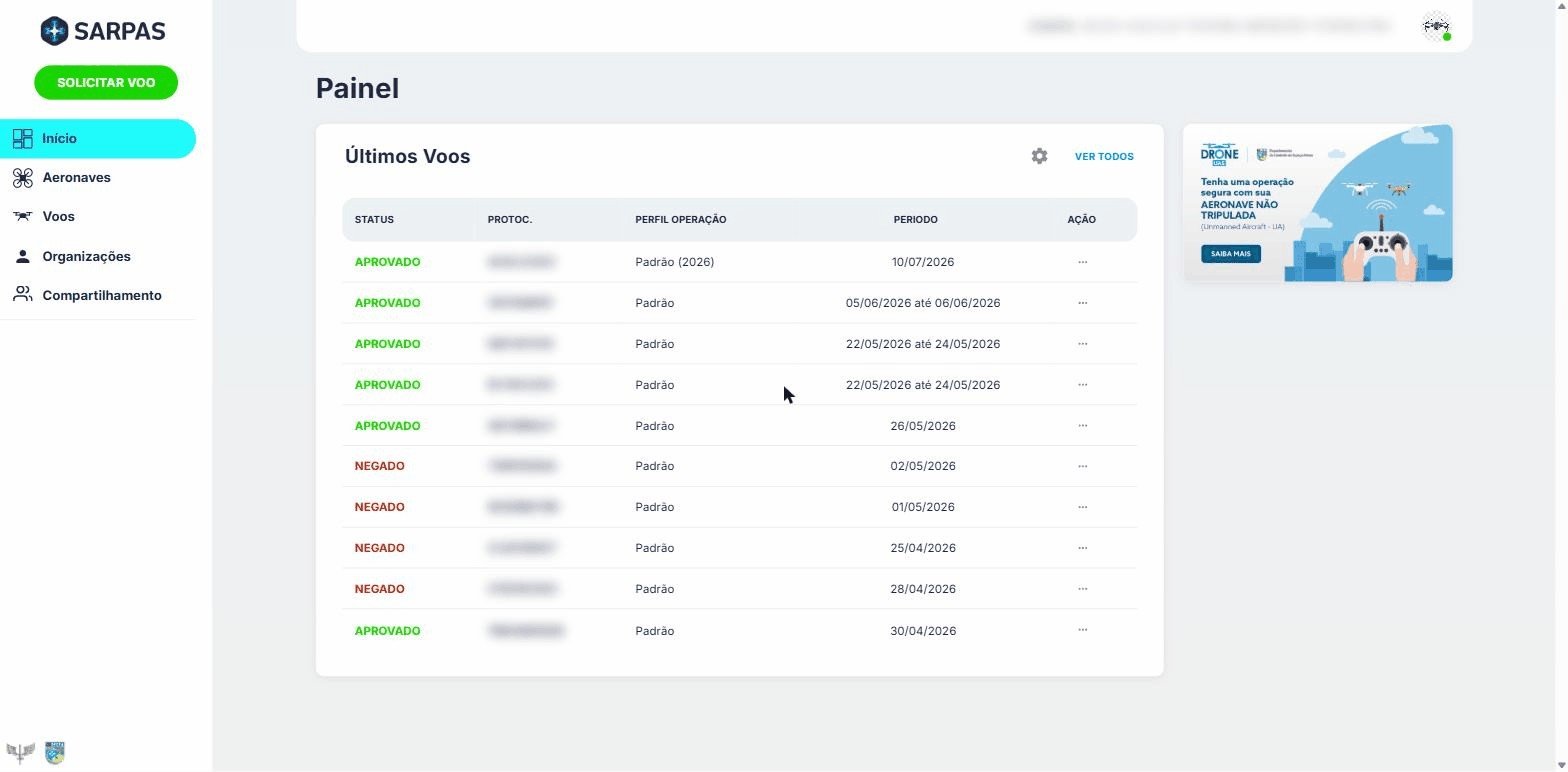
Task: Expand actions for 02/05/2026 denied flight
Action: pos(1082,466)
